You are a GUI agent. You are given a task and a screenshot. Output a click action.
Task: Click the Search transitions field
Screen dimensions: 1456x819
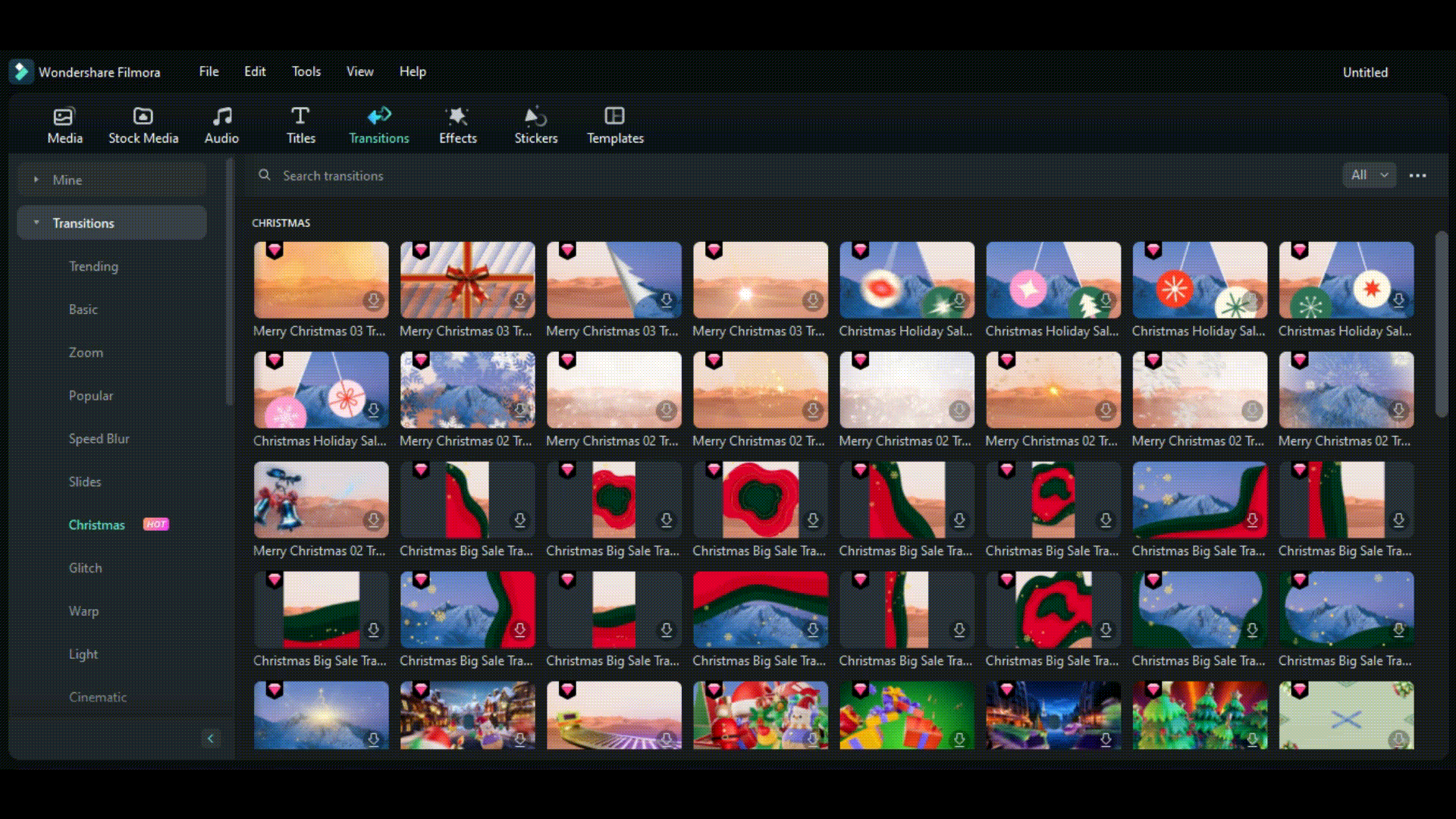(x=789, y=175)
